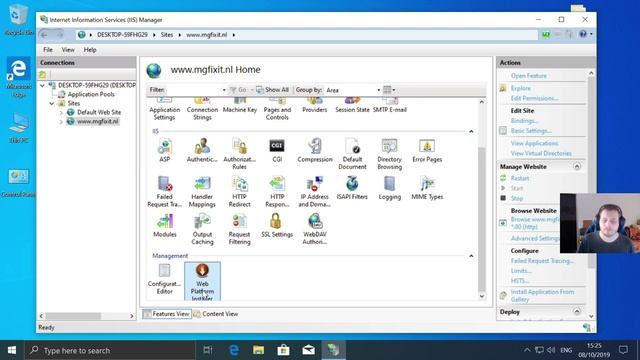Screen dimensions: 640x360
Task: Open the Pages and Controls feature
Action: [277, 109]
